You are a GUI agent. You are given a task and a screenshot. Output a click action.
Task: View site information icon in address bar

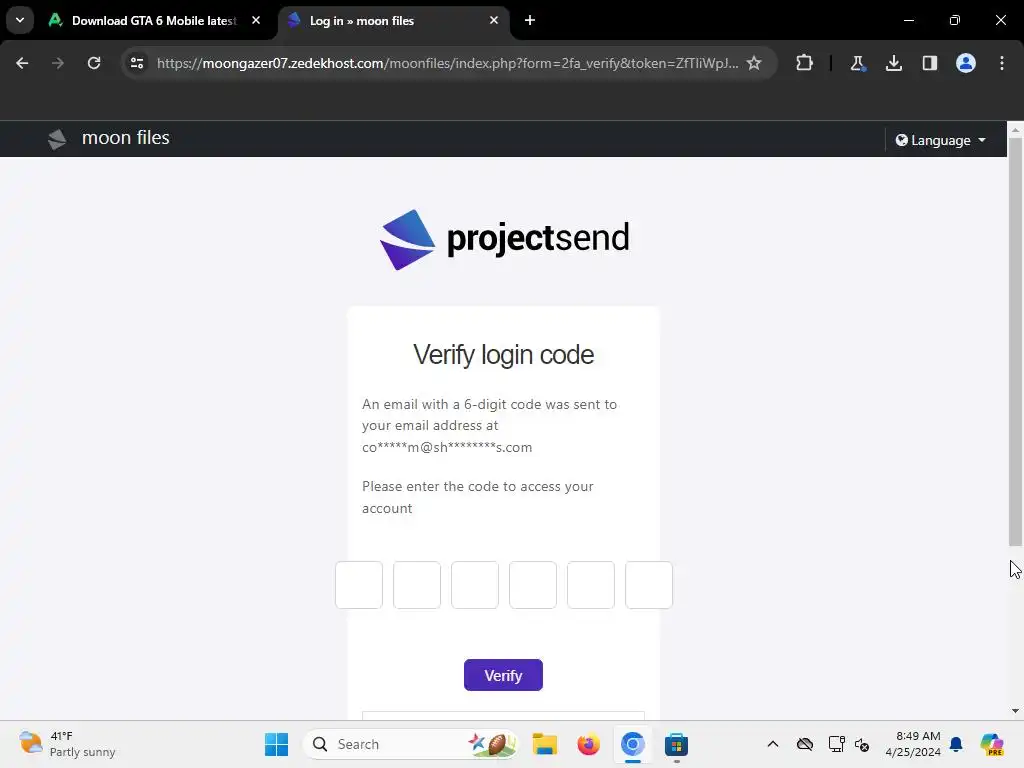(x=137, y=63)
